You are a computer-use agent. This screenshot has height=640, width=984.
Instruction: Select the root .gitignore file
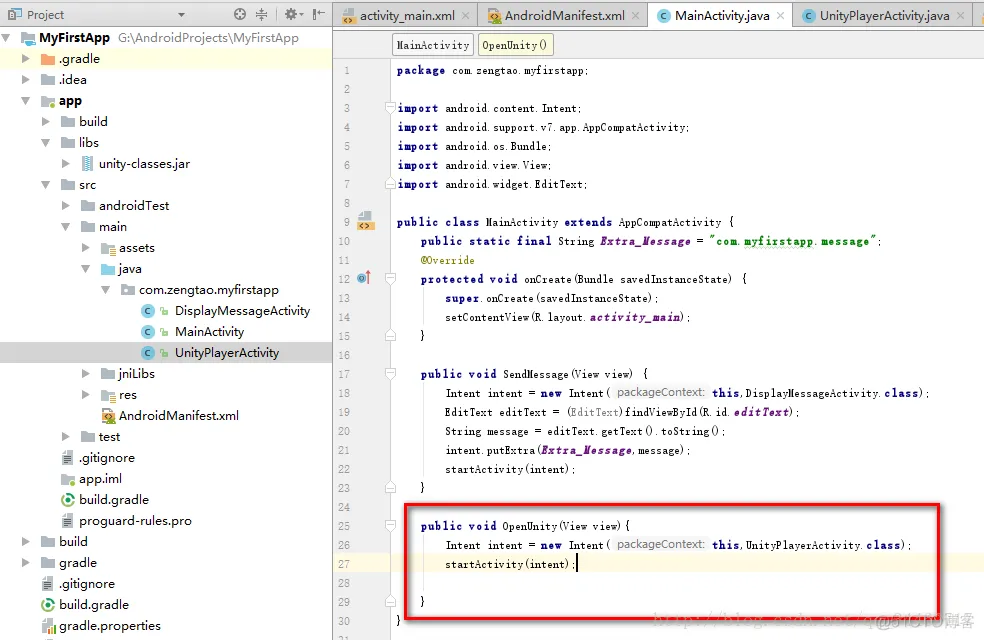point(87,584)
